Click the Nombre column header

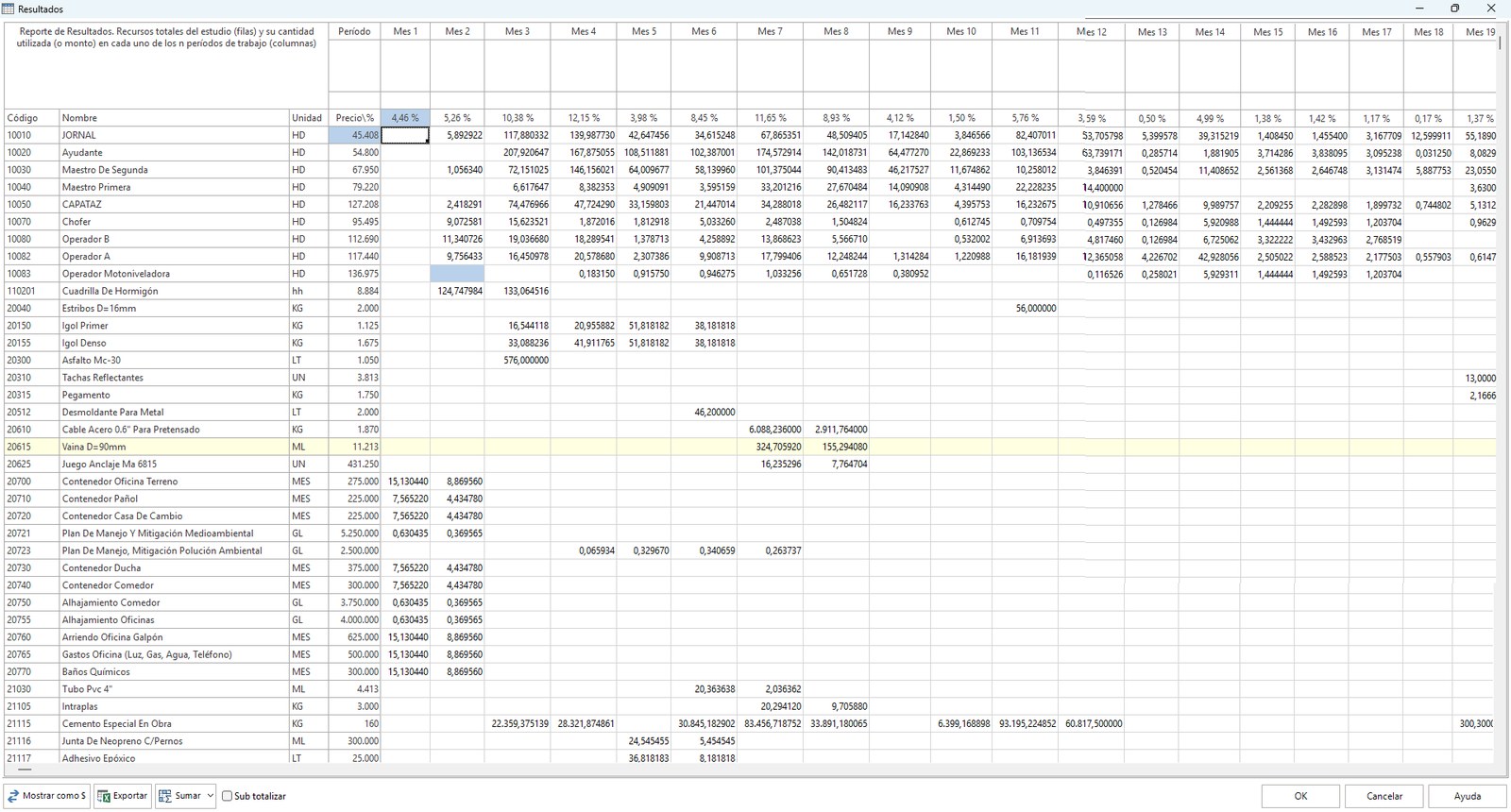tap(174, 118)
